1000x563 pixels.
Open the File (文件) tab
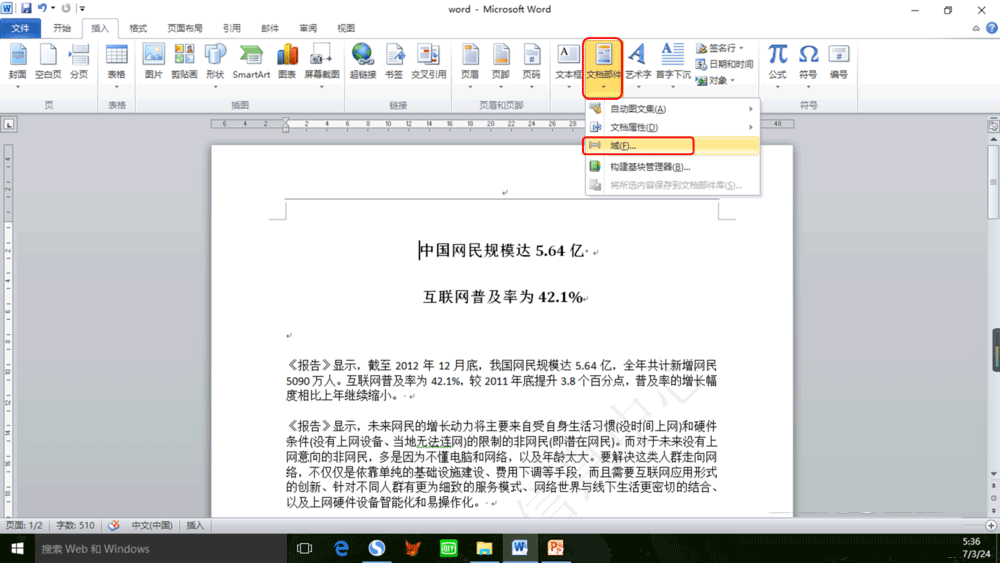point(20,28)
